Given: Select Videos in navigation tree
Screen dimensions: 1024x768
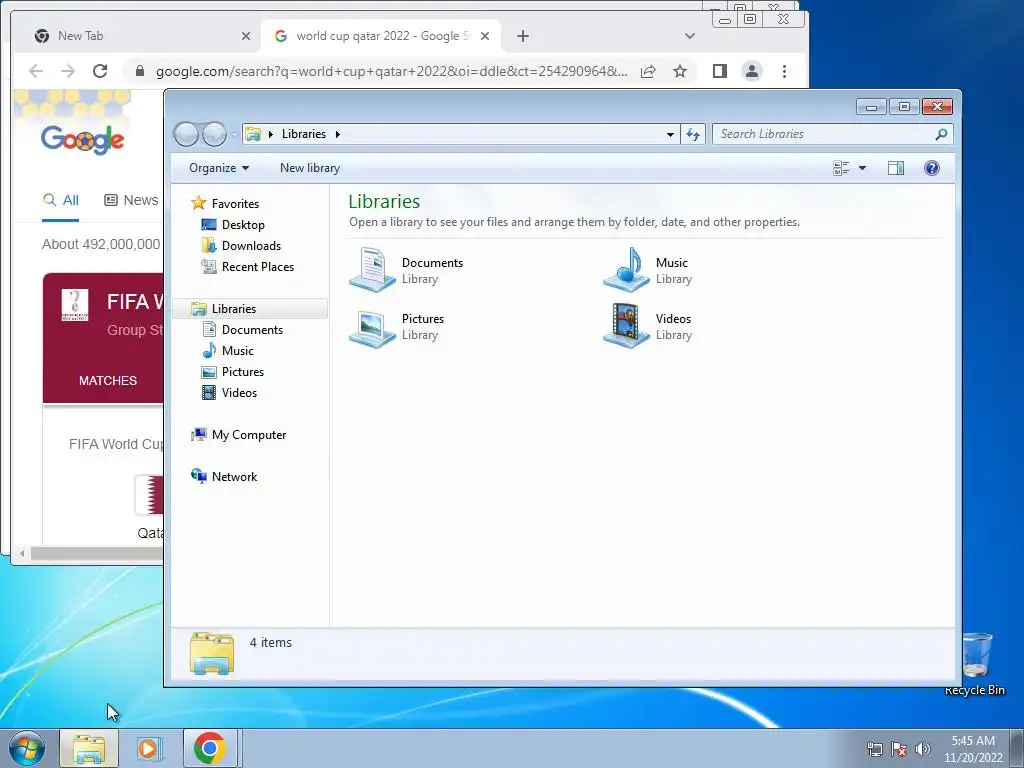Looking at the screenshot, I should coord(239,392).
